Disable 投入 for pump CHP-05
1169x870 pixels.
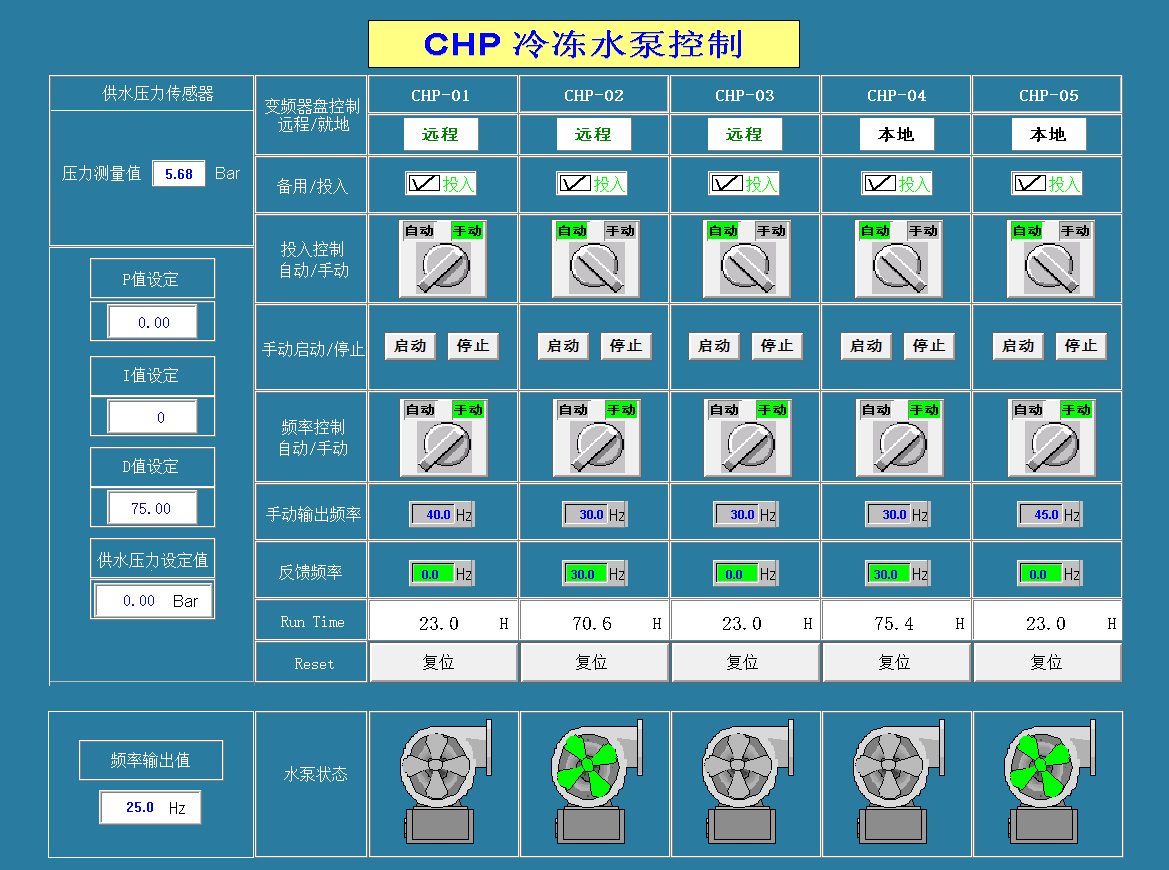point(1030,182)
